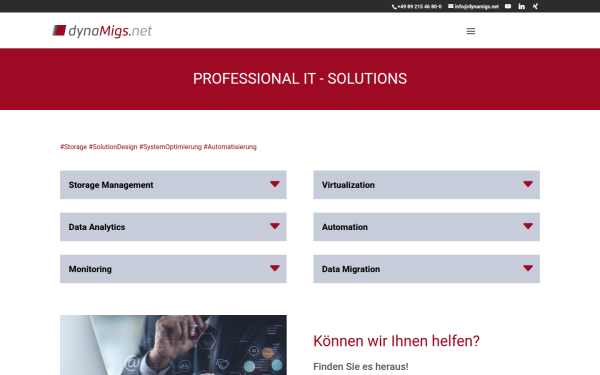Expand the Data Analytics accordion
Viewport: 600px width, 375px height.
coord(173,227)
